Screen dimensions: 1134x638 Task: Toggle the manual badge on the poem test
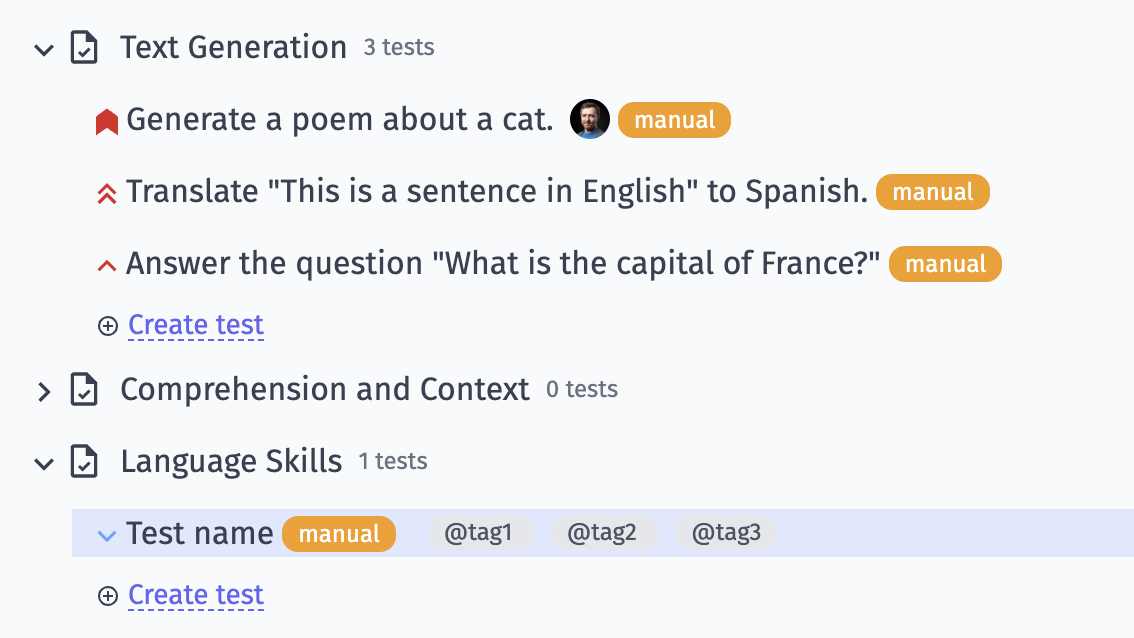674,119
